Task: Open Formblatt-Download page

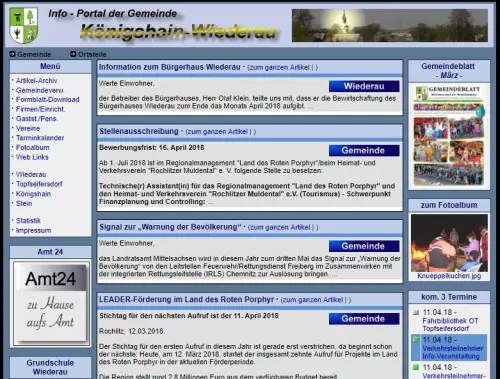Action: pos(48,100)
